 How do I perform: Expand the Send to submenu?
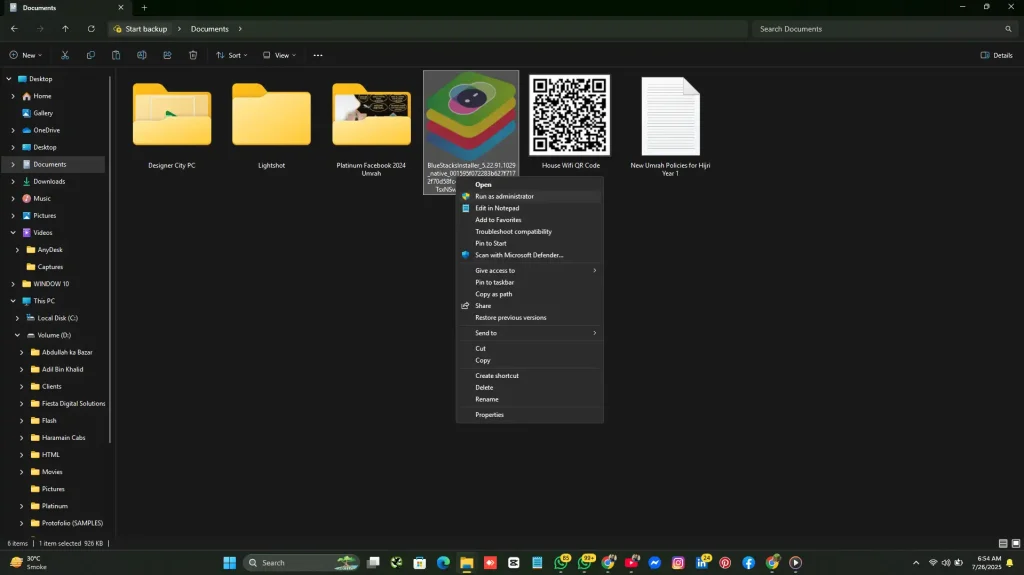tap(530, 333)
